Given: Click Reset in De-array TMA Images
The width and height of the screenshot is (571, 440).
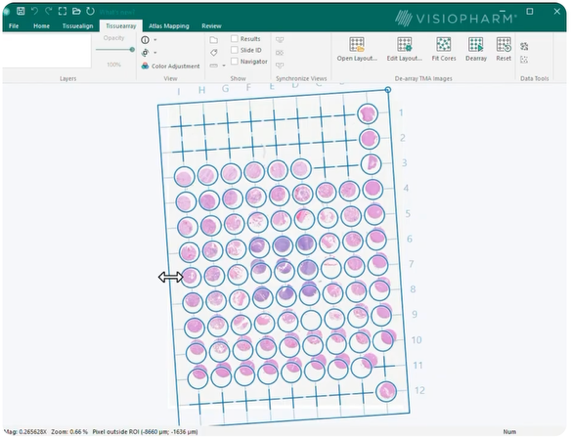Looking at the screenshot, I should pos(504,49).
